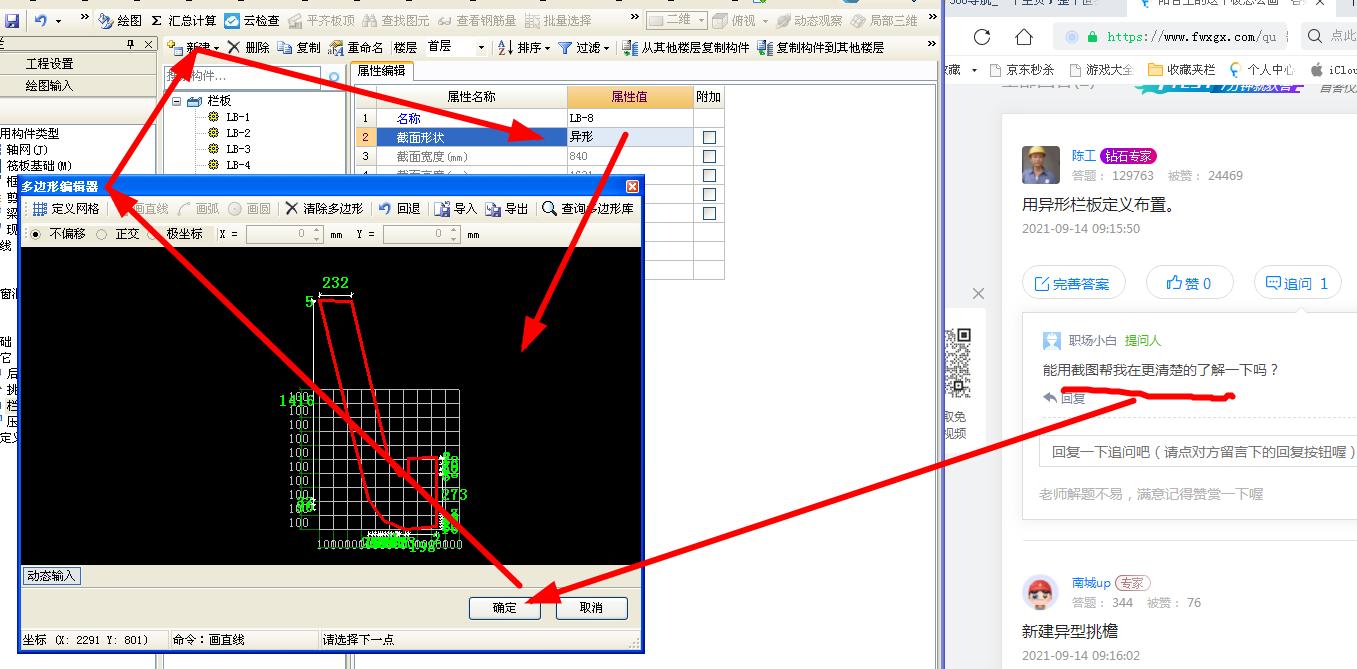Viewport: 1357px width, 669px height.
Task: Select LB-3 in component tree
Action: pyautogui.click(x=238, y=149)
